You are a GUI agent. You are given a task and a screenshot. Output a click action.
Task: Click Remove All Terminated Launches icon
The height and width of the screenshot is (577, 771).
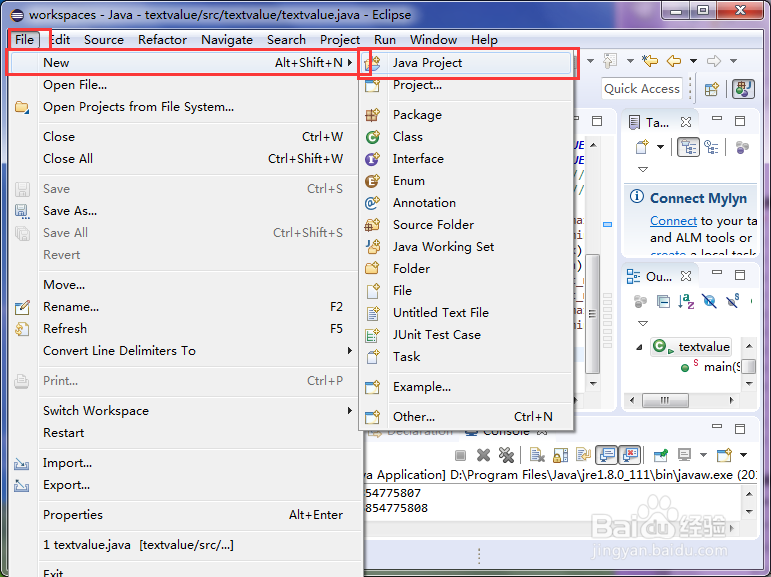click(506, 456)
